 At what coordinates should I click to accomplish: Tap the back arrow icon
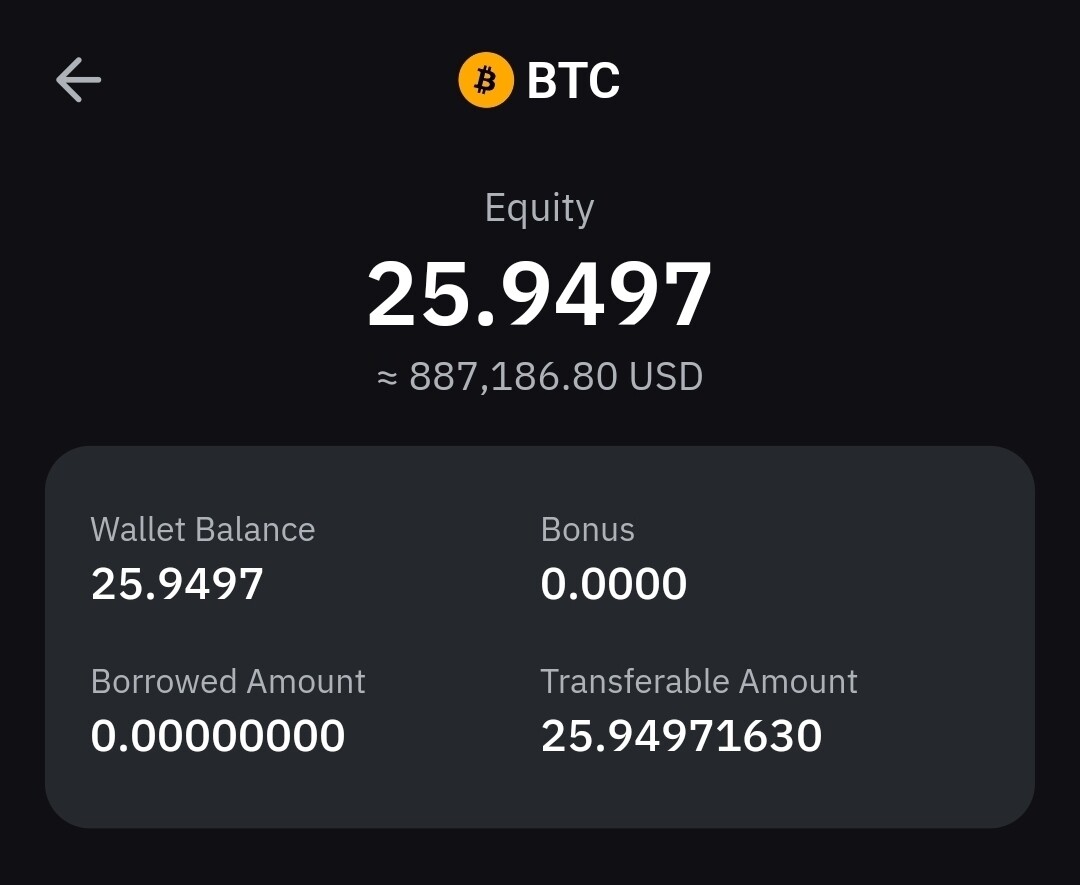click(78, 80)
